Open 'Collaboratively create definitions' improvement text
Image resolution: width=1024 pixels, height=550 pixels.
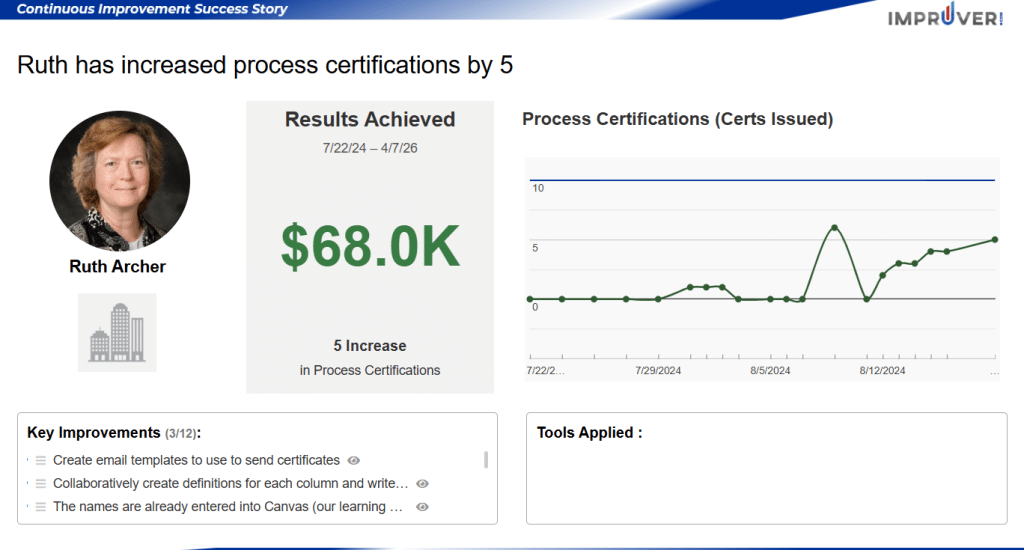[230, 484]
